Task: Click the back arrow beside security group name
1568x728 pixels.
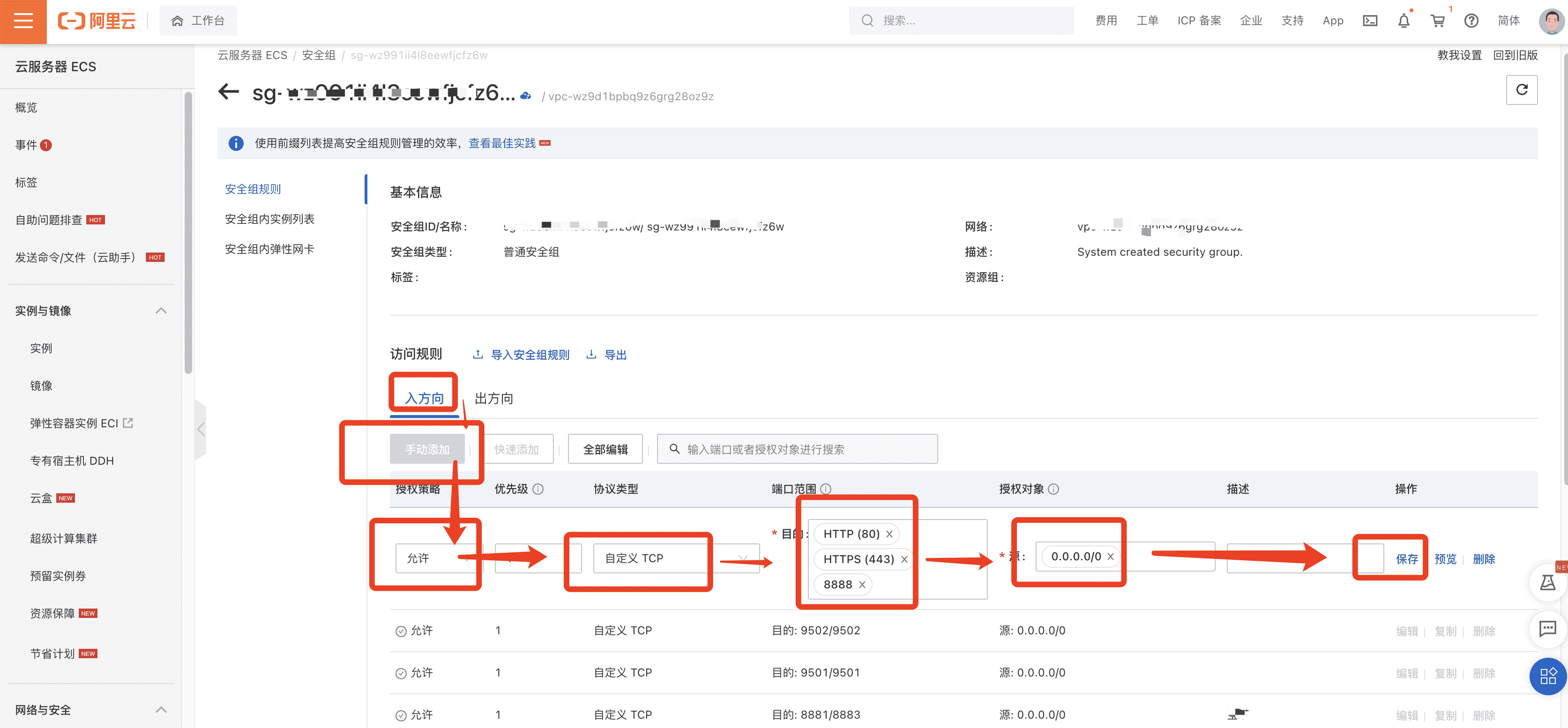Action: 229,92
